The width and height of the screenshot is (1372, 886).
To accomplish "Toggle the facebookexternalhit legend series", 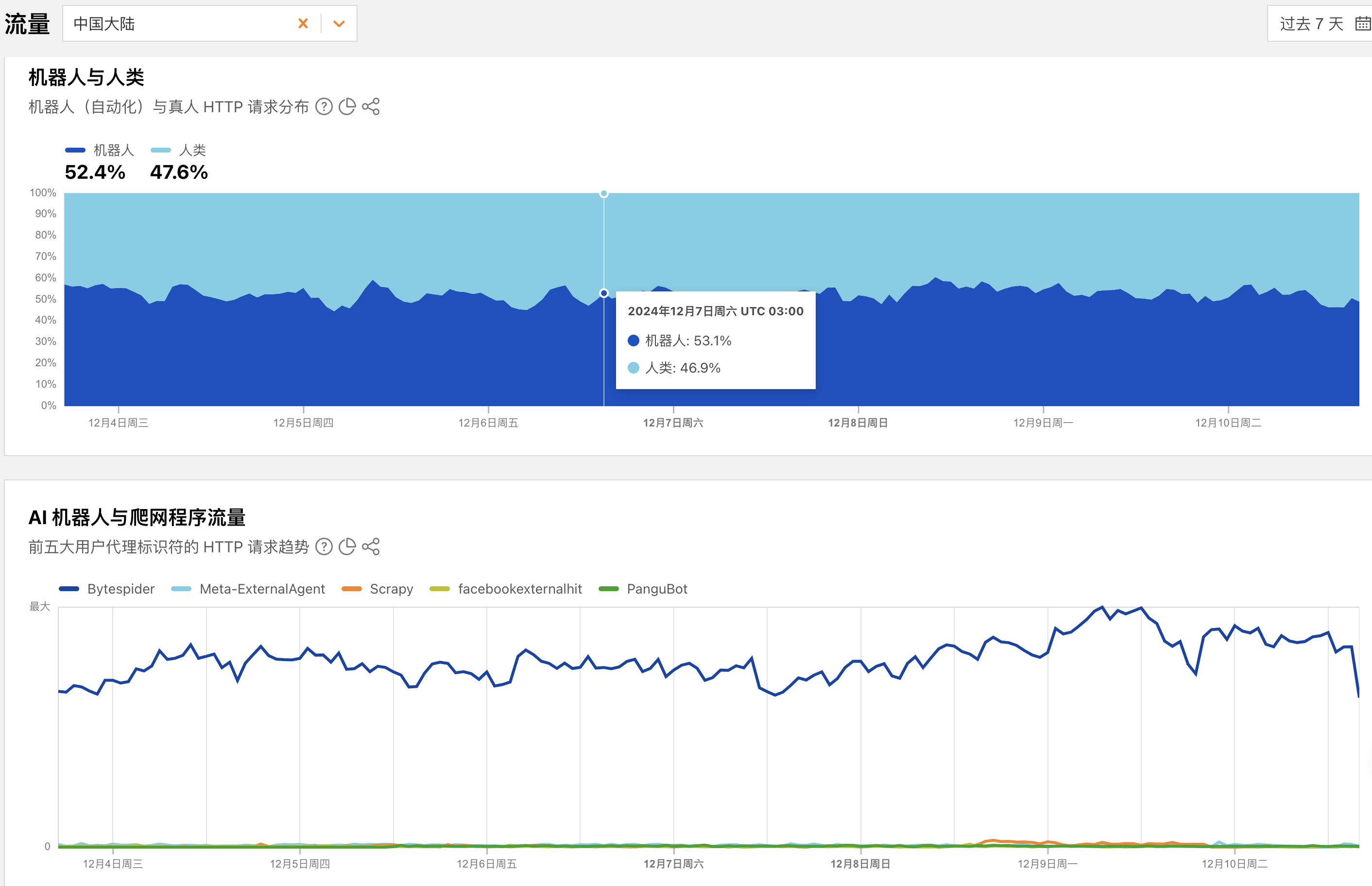I will tap(506, 589).
